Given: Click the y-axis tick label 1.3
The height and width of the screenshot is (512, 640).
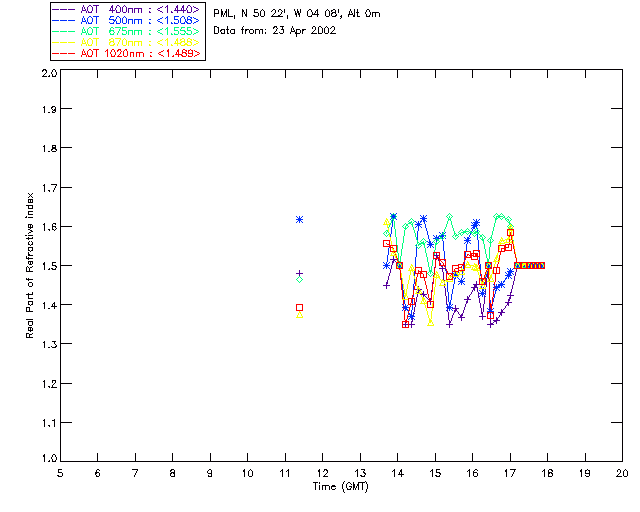Looking at the screenshot, I should [49, 344].
